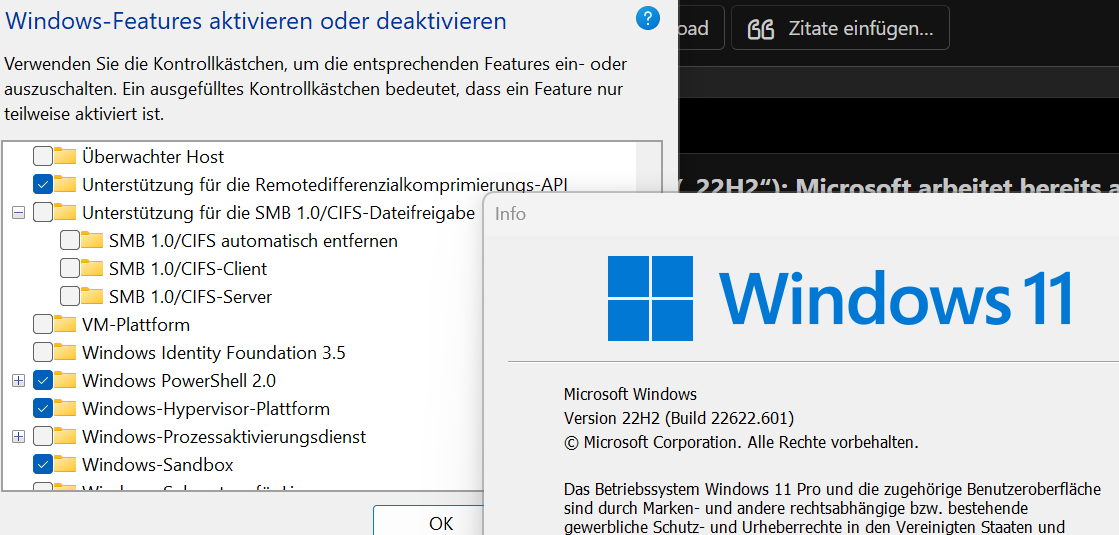The width and height of the screenshot is (1119, 535).
Task: Disable the Windows-Hypervisor-Plattform checkbox
Action: tap(43, 409)
